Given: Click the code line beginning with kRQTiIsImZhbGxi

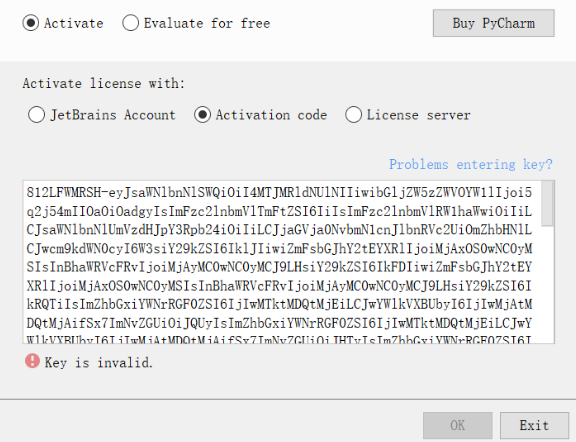Looking at the screenshot, I should tap(279, 304).
